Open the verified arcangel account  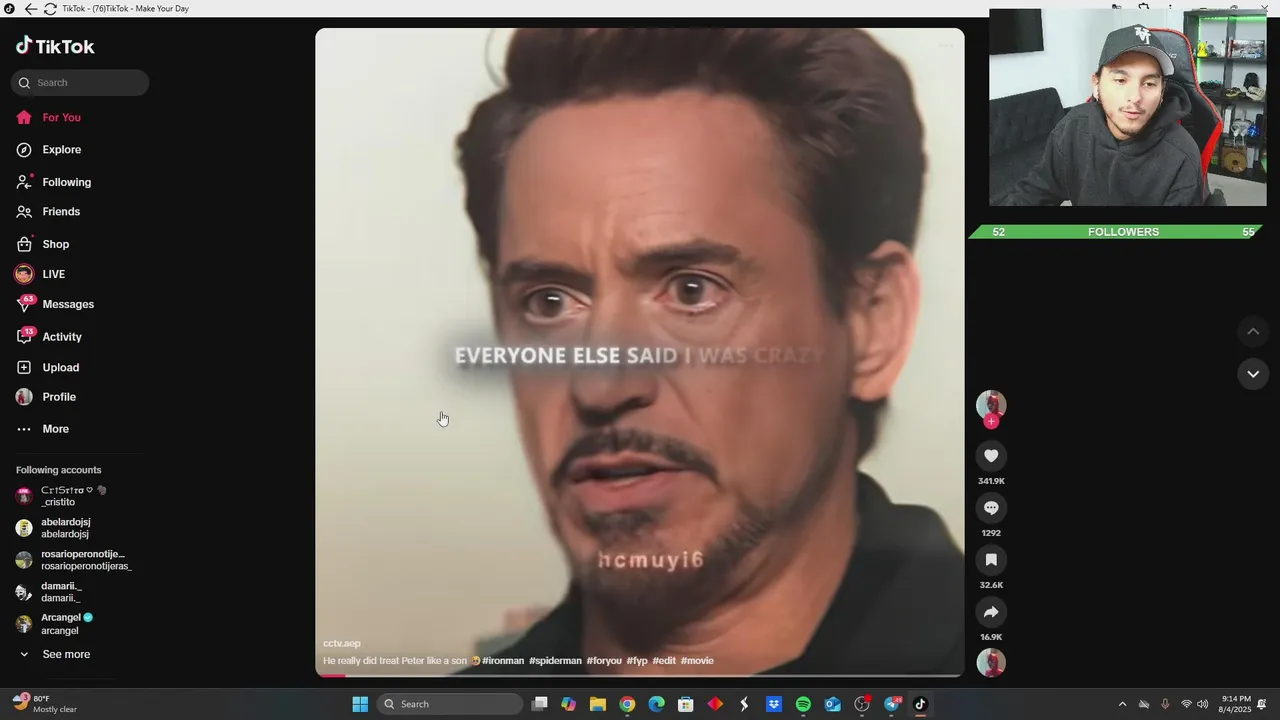(x=55, y=624)
